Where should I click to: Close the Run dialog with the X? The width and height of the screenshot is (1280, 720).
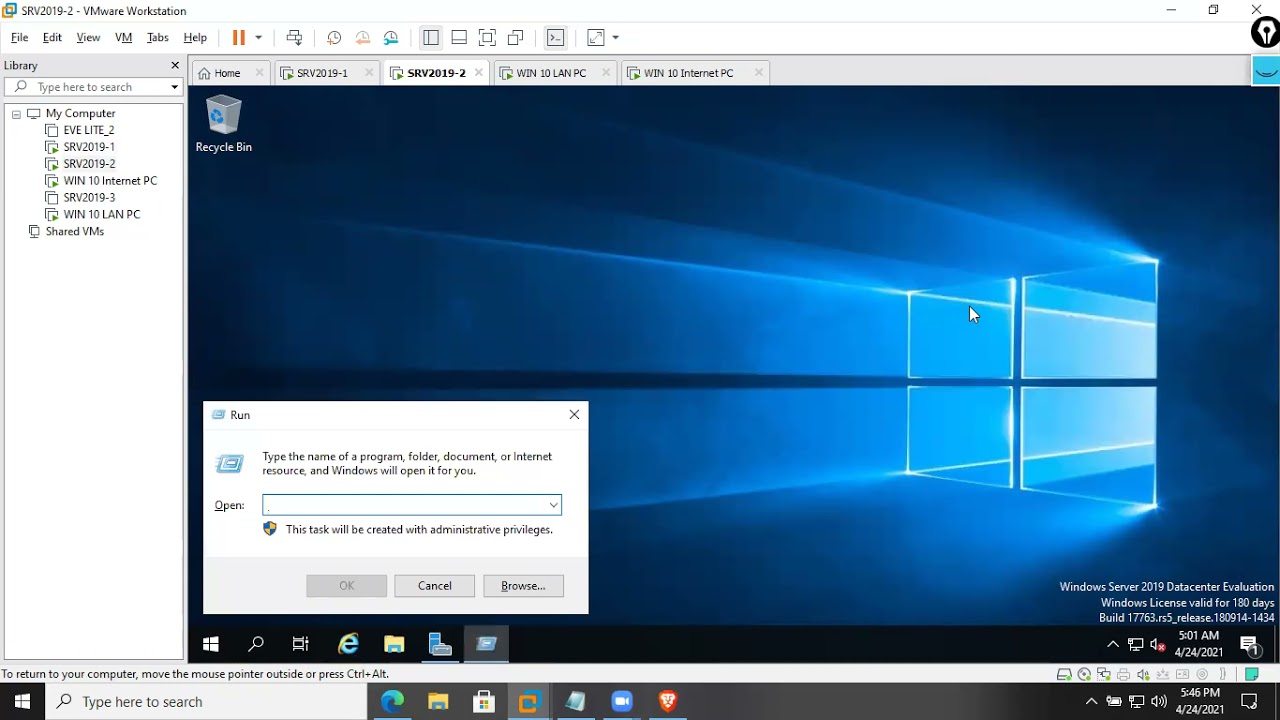pos(574,415)
